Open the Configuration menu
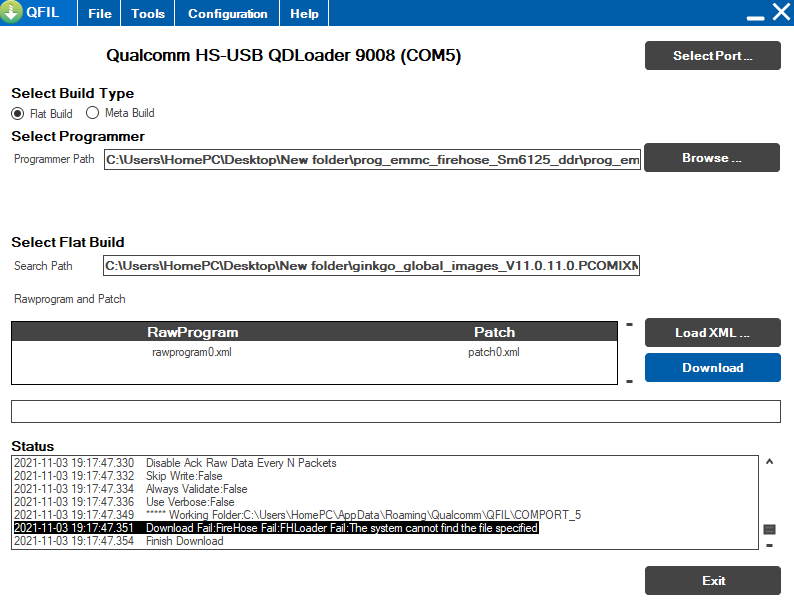 point(227,13)
